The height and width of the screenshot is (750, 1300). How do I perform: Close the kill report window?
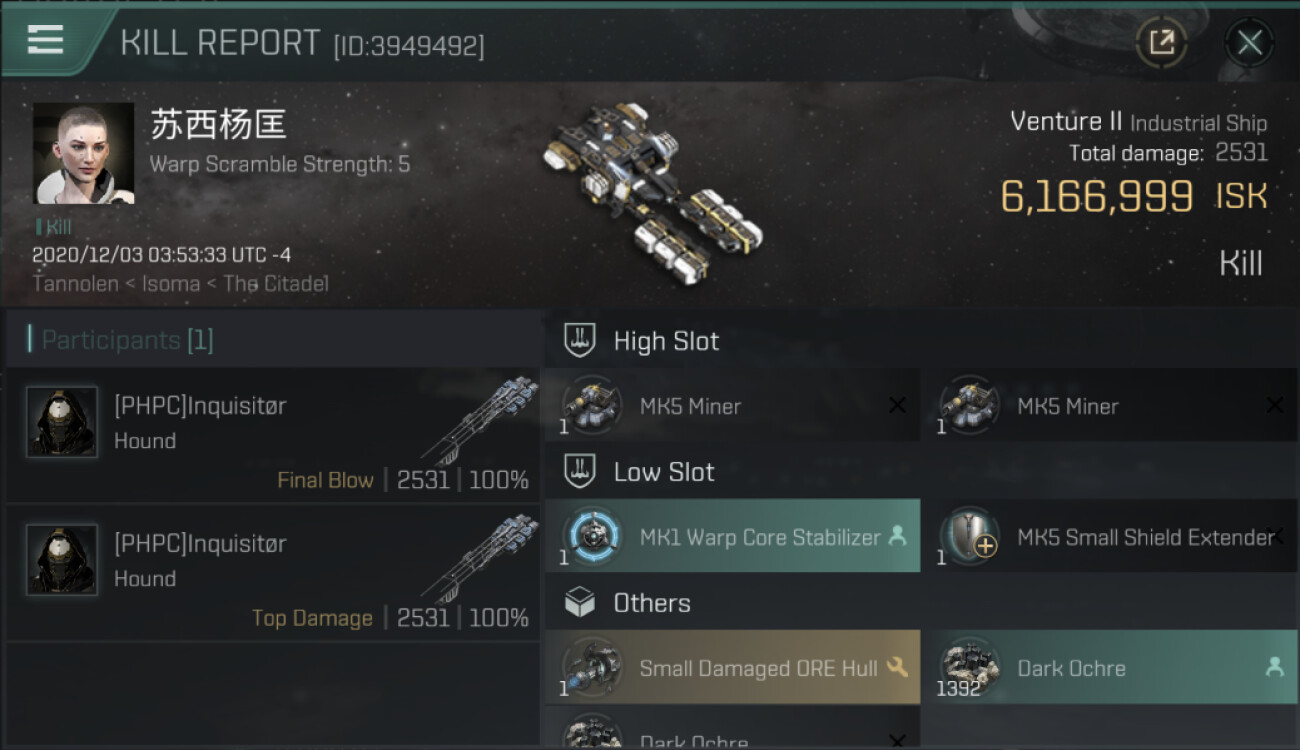click(x=1249, y=42)
